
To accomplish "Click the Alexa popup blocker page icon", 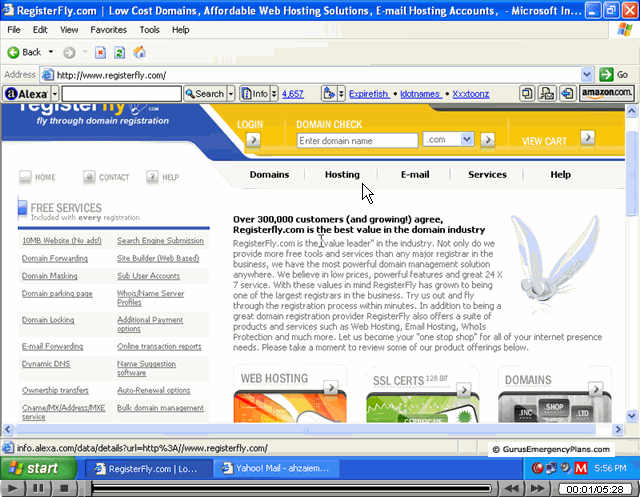I will tap(527, 93).
